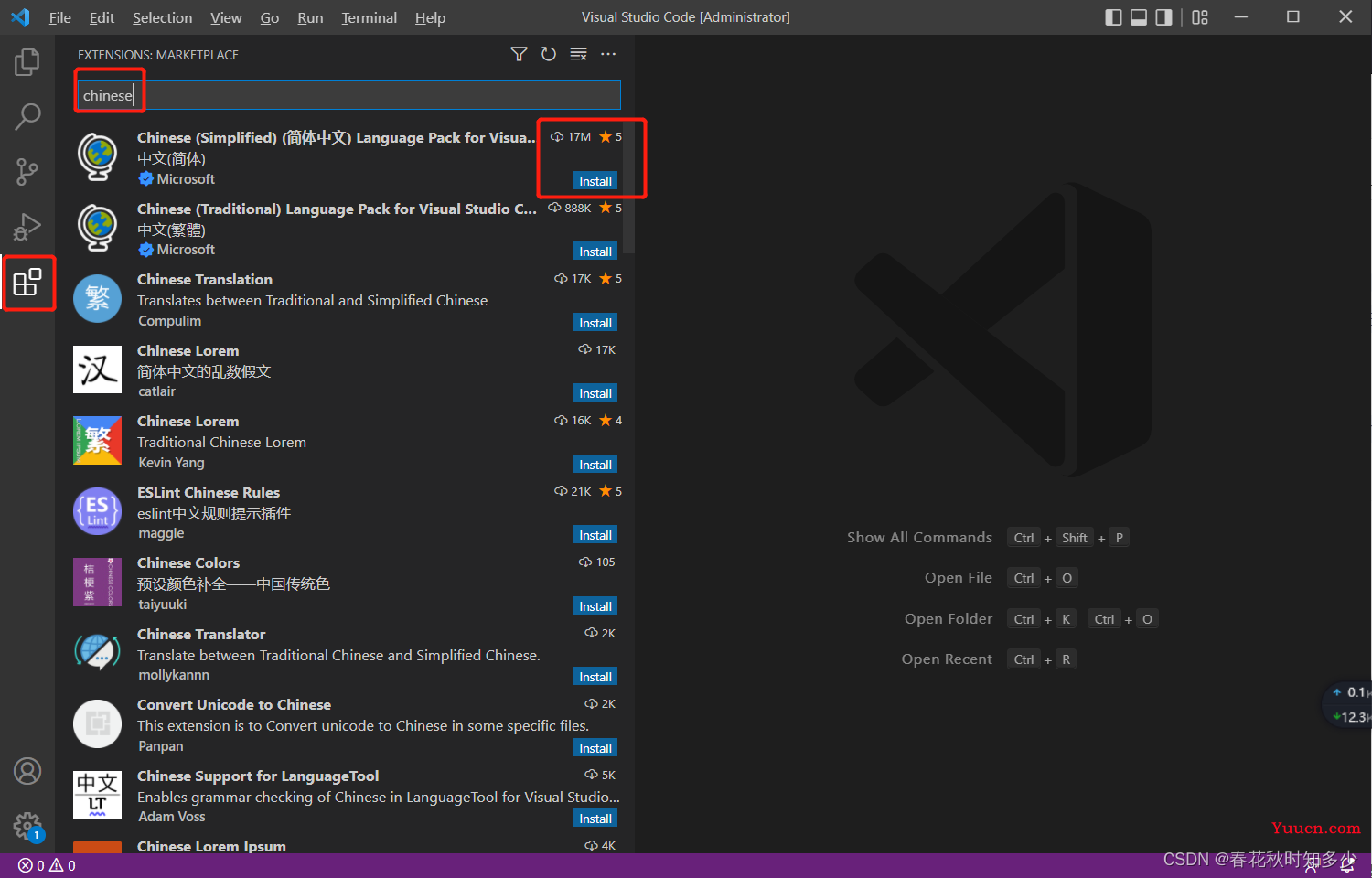Open the Extensions view in activity bar
Image resolution: width=1372 pixels, height=878 pixels.
[x=27, y=282]
